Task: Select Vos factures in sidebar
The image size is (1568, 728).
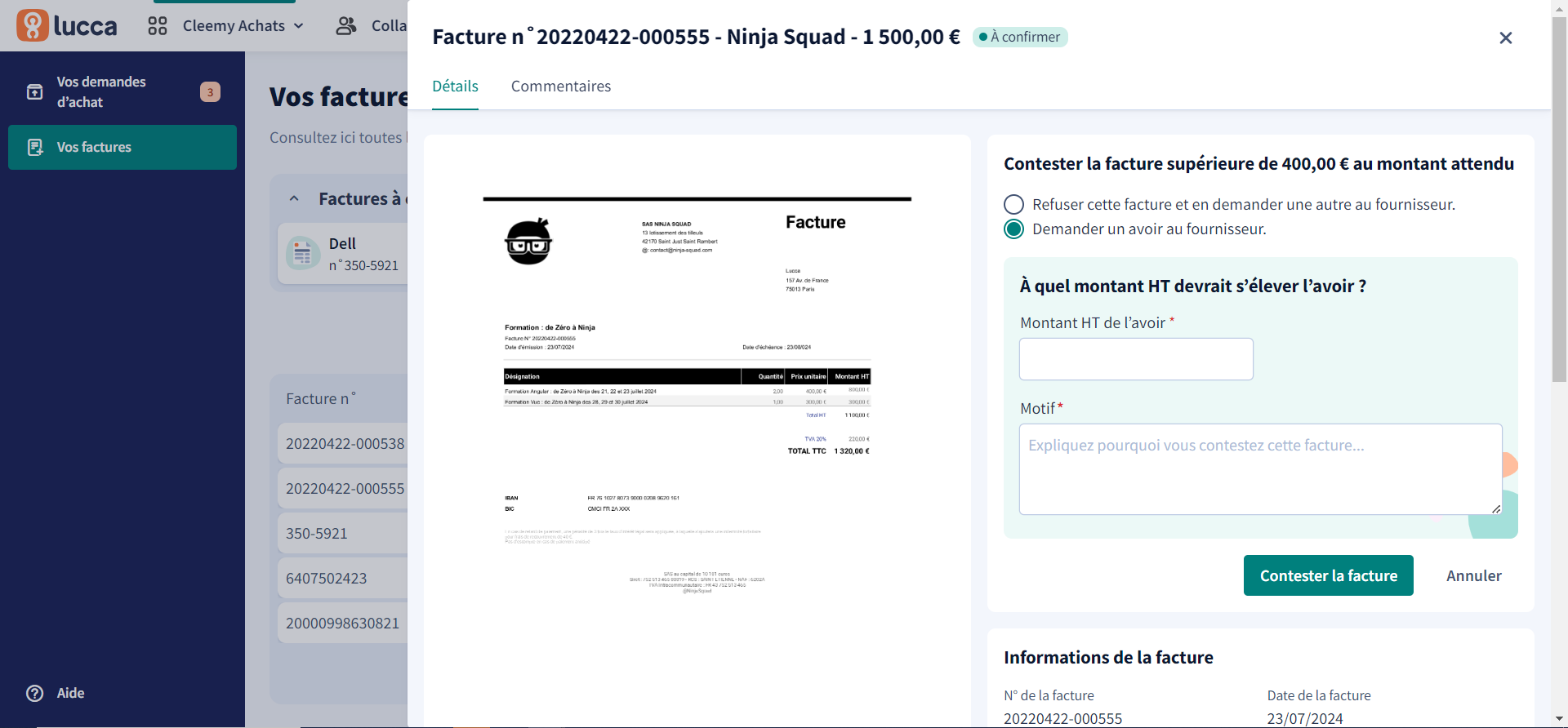Action: (122, 147)
